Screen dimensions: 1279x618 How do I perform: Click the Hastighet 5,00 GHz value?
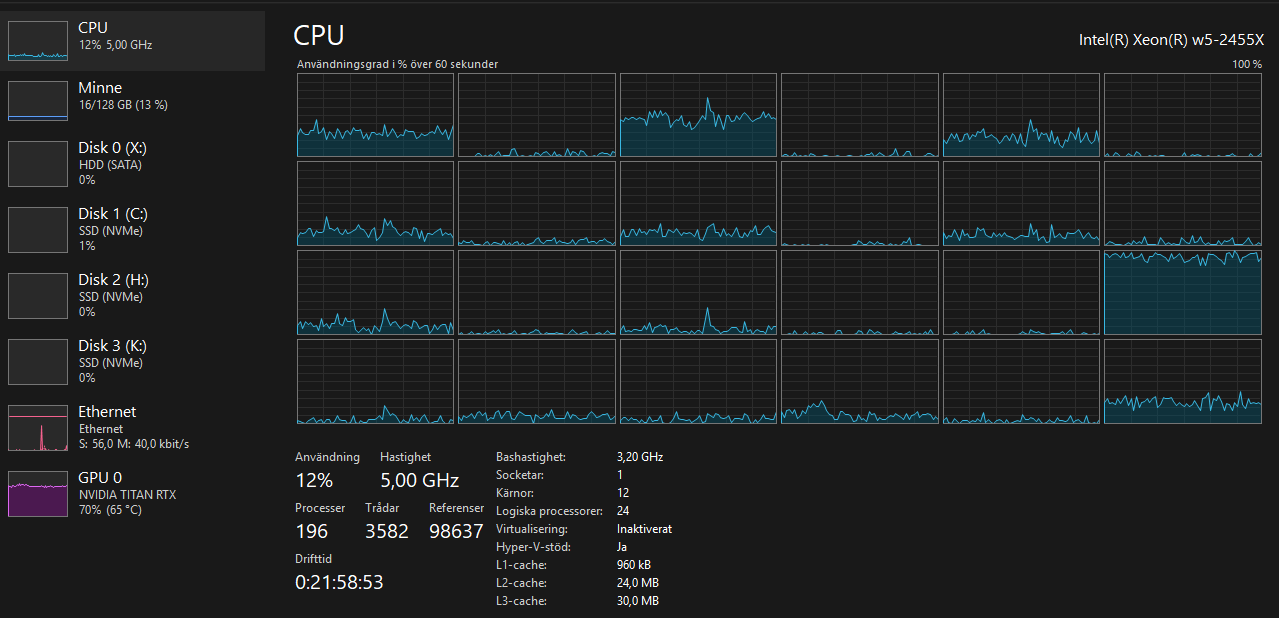click(419, 480)
